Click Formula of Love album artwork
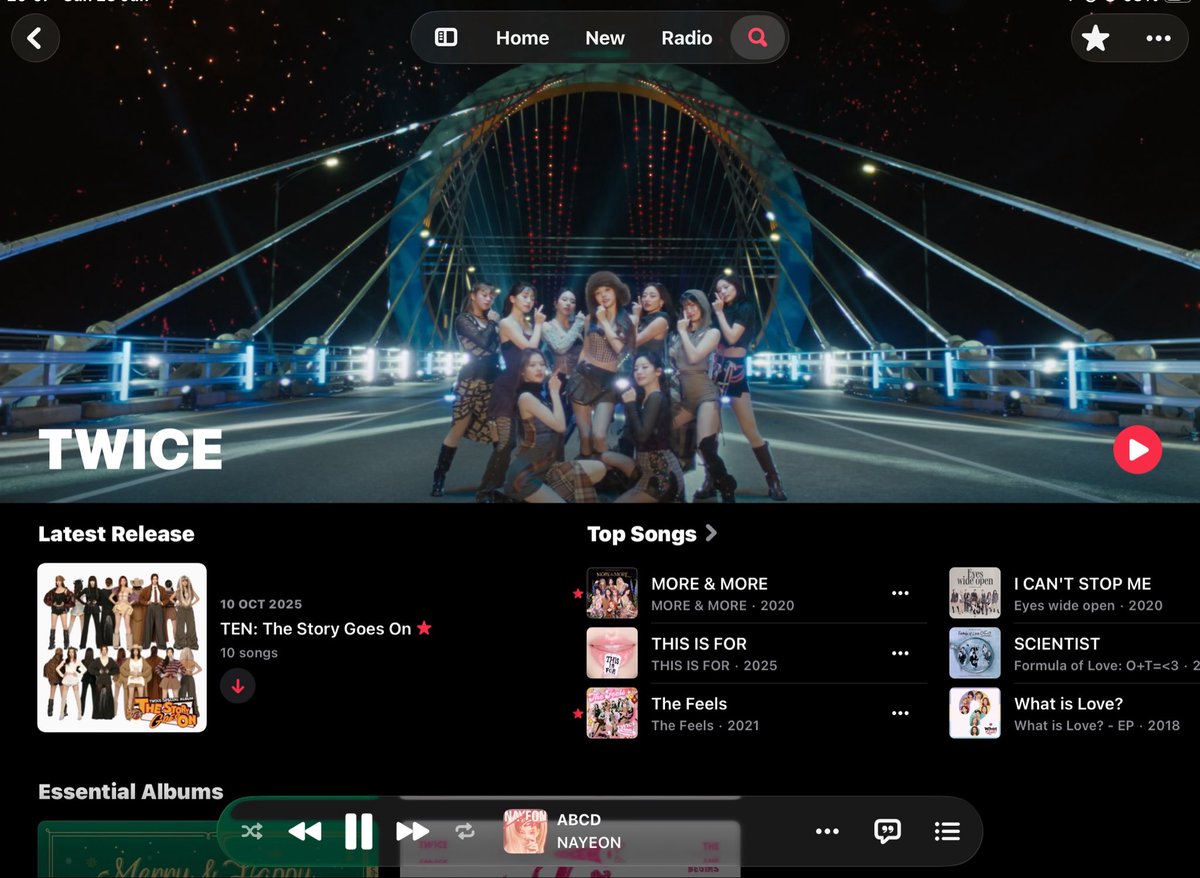The height and width of the screenshot is (878, 1200). [x=975, y=653]
